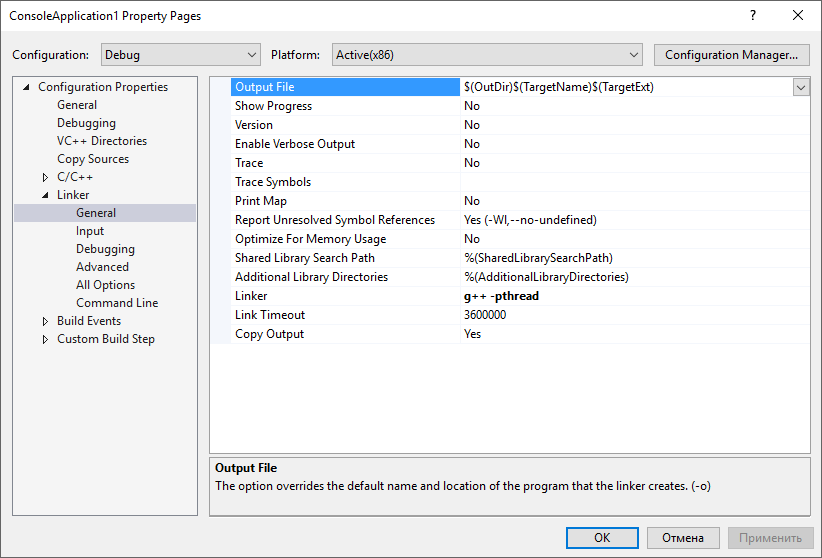
Task: Click the Print Map No value
Action: tap(472, 201)
